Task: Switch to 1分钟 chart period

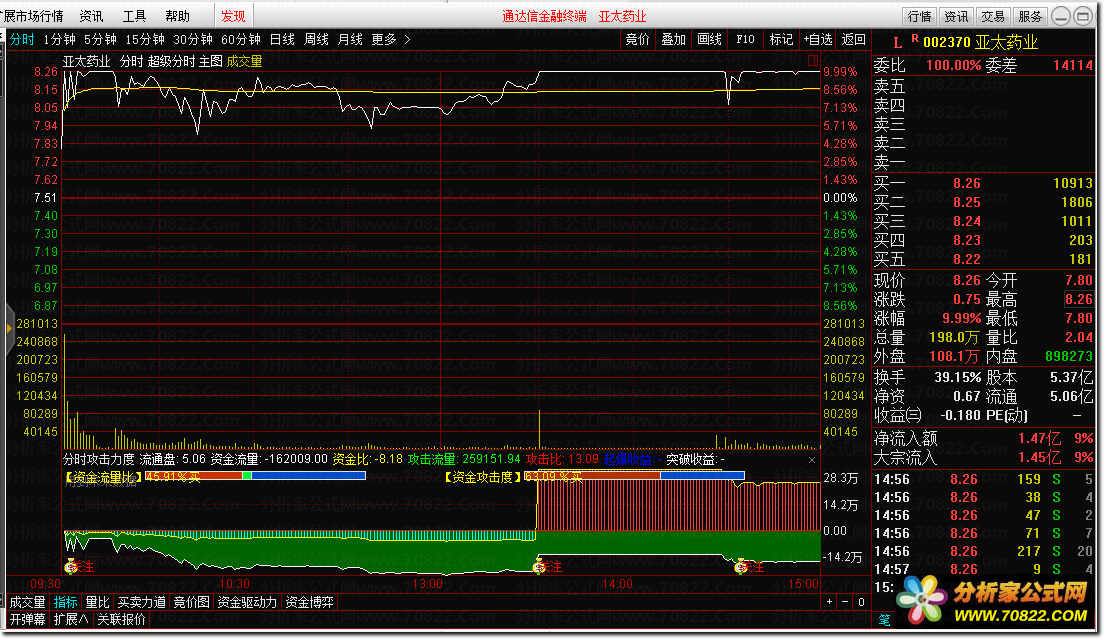Action: tap(59, 40)
